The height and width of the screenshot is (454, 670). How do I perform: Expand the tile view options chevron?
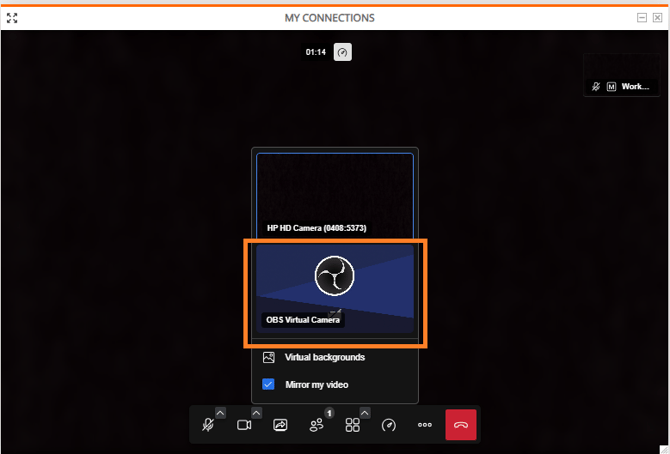click(365, 413)
